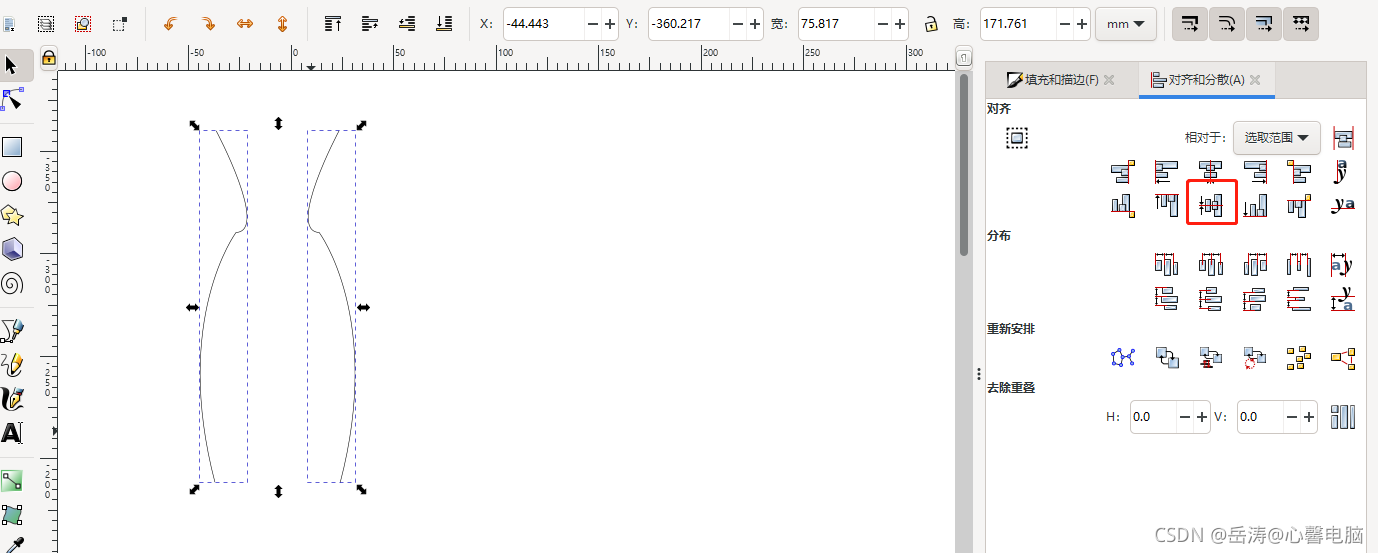The image size is (1378, 553).
Task: Close the 填充和描边 tab
Action: click(1109, 80)
